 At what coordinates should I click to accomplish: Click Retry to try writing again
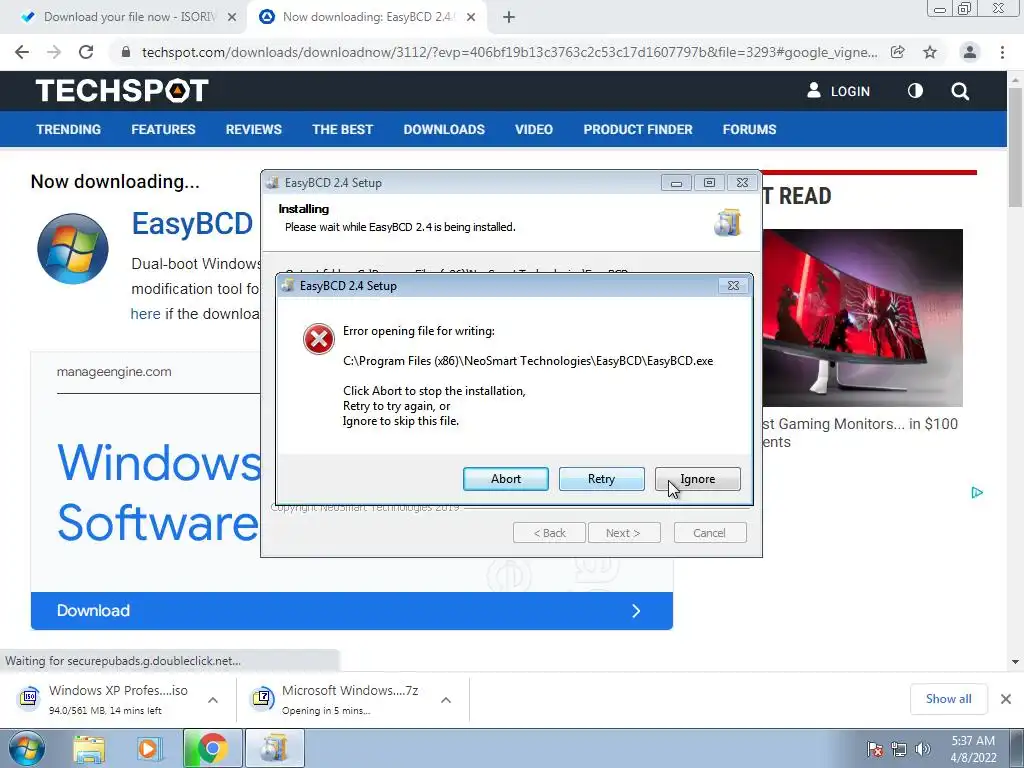[601, 479]
